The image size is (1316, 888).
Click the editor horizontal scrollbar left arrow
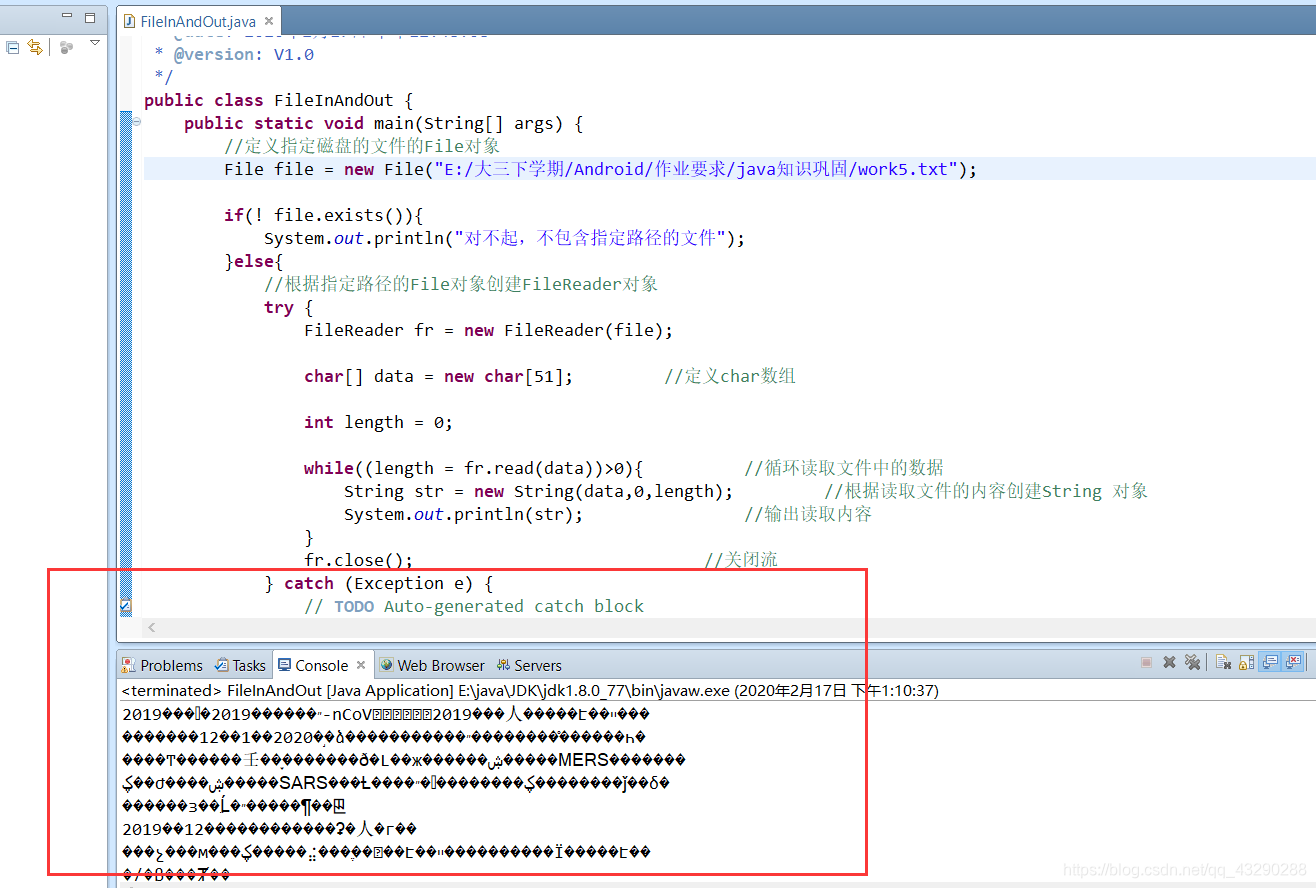(x=152, y=628)
